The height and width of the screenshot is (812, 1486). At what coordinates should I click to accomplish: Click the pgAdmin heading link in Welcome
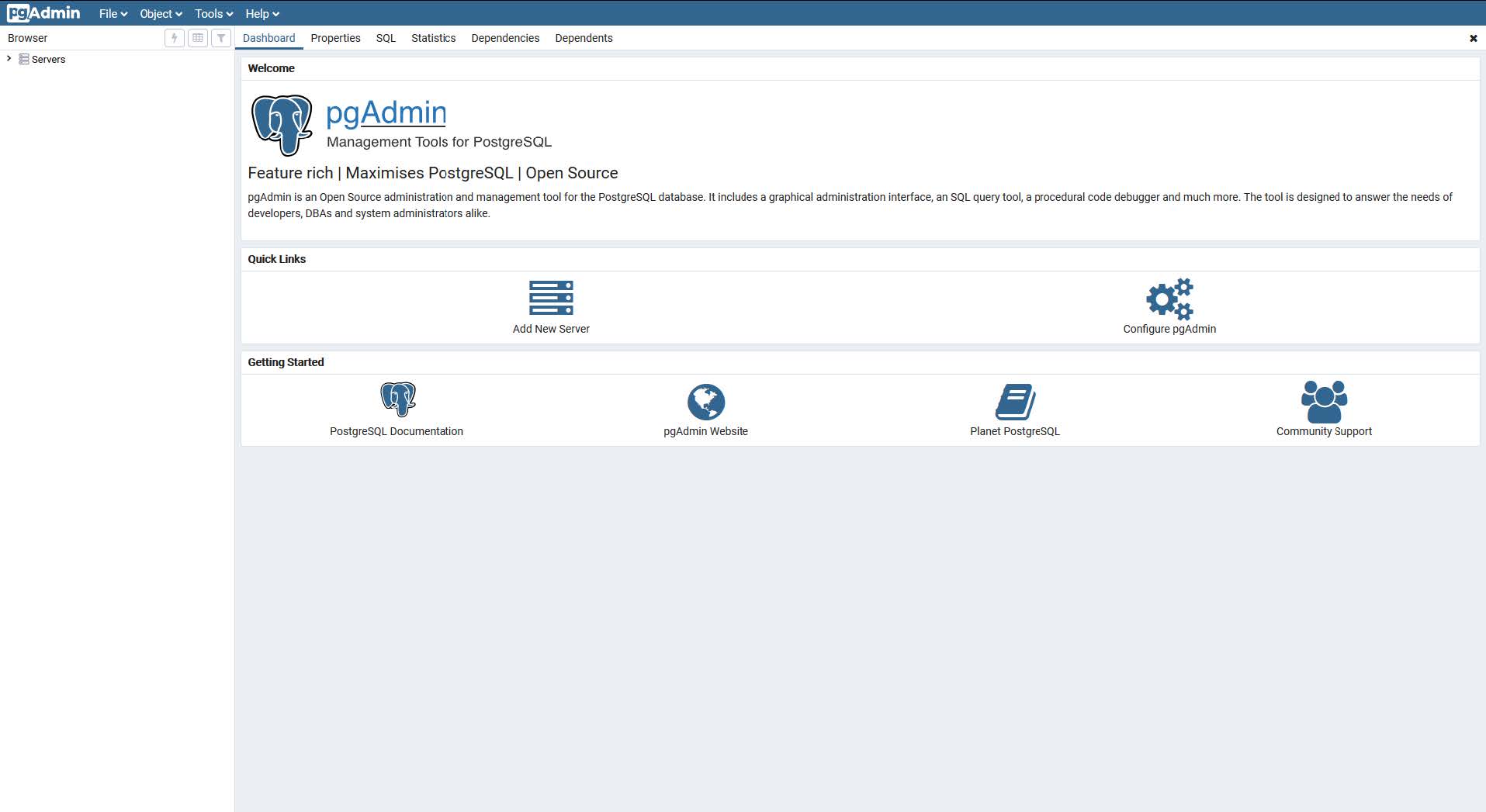(x=386, y=113)
